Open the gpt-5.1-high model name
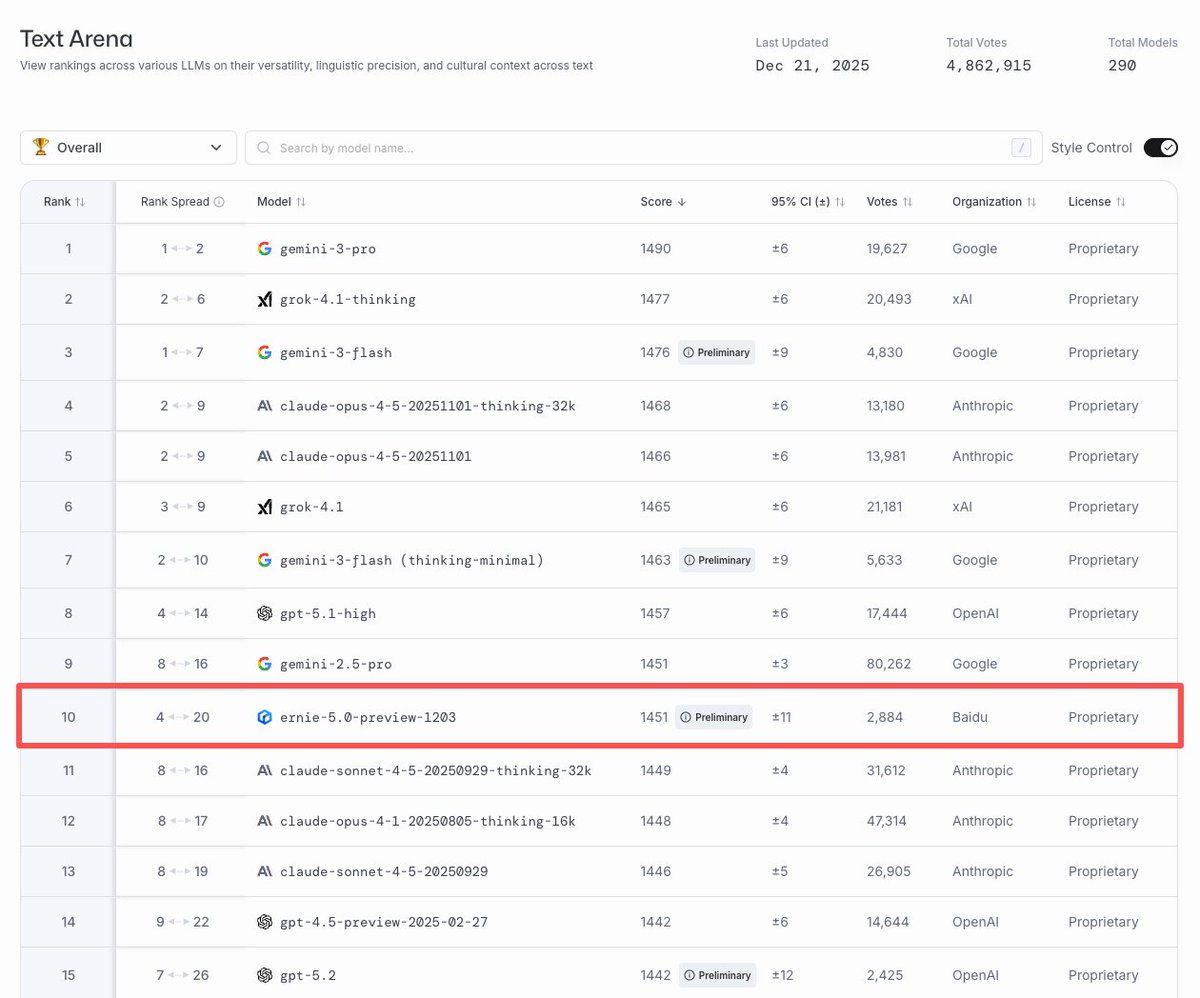 328,613
